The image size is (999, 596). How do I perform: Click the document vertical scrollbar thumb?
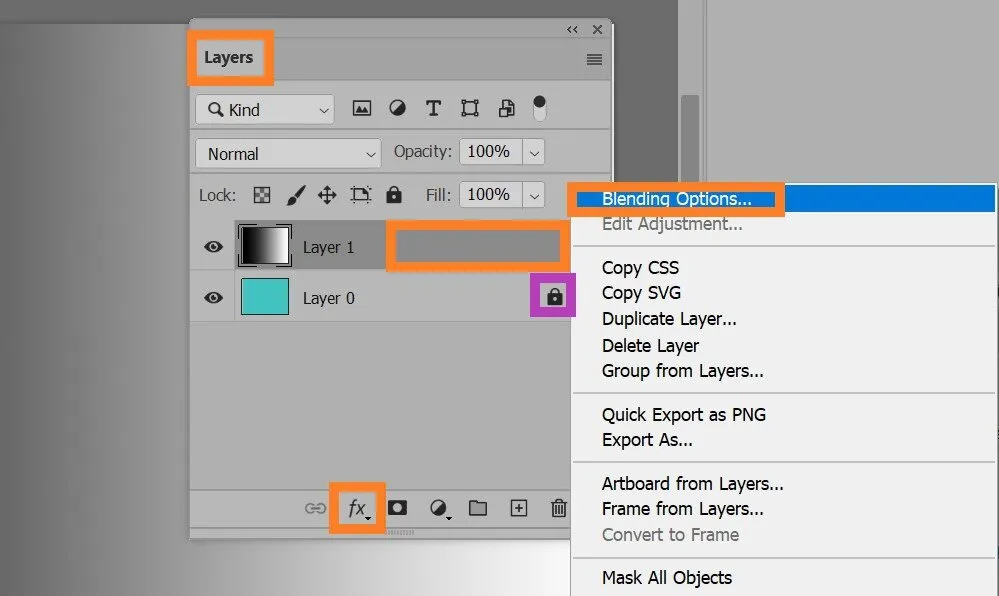[690, 139]
